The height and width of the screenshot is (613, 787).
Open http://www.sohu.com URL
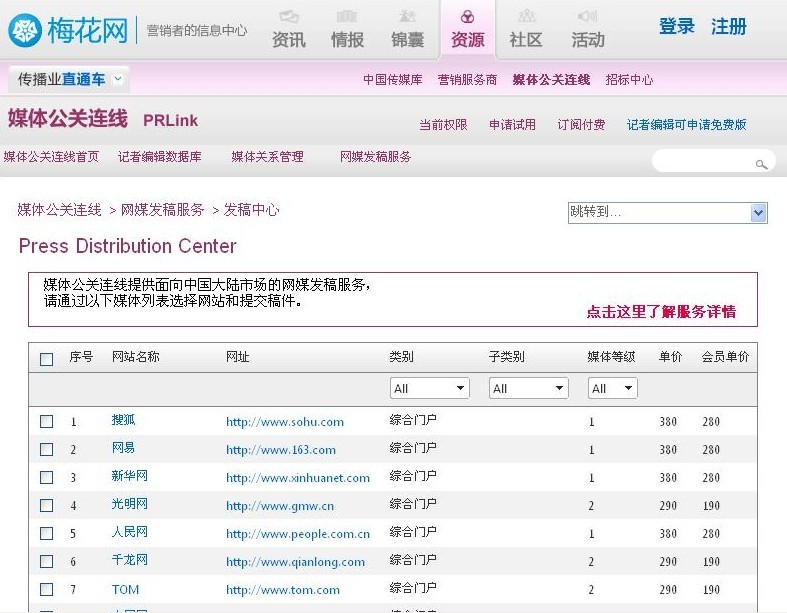pos(285,422)
